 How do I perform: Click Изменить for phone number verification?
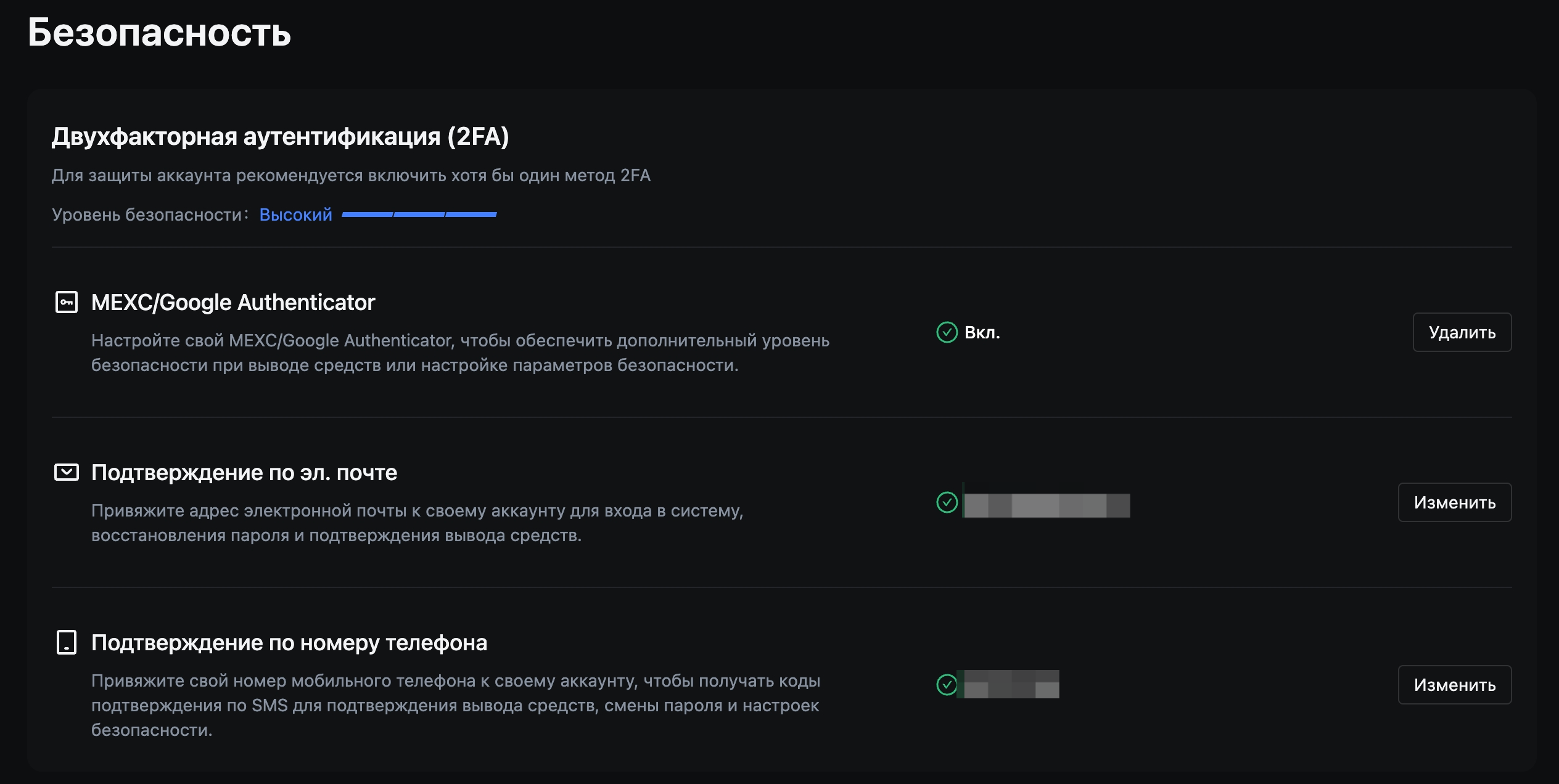pyautogui.click(x=1455, y=685)
